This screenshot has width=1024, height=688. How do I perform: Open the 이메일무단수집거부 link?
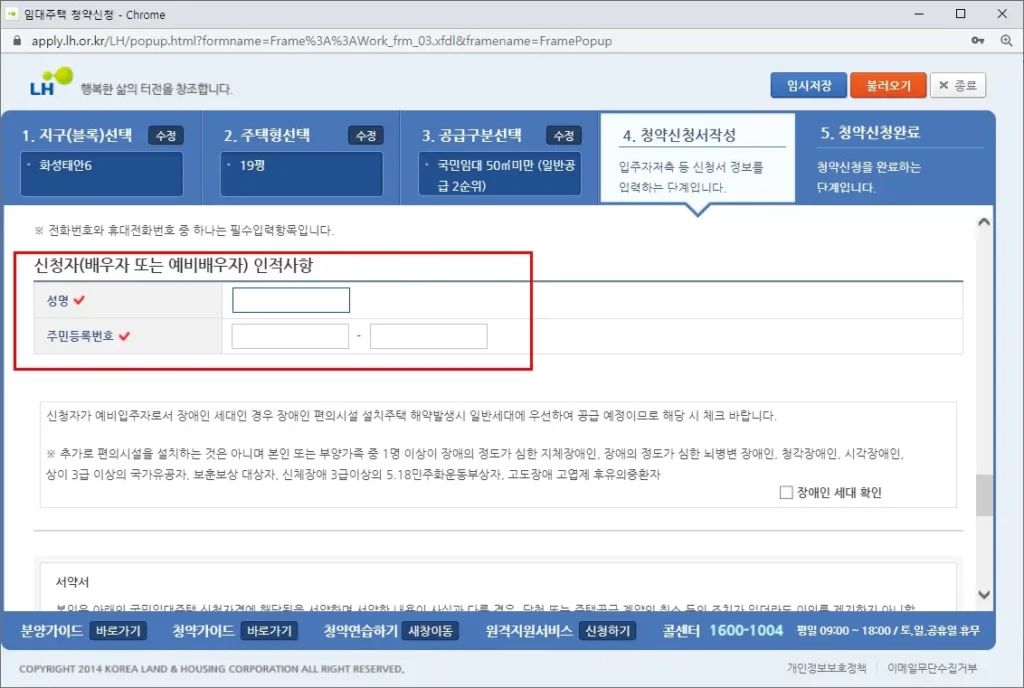[932, 668]
